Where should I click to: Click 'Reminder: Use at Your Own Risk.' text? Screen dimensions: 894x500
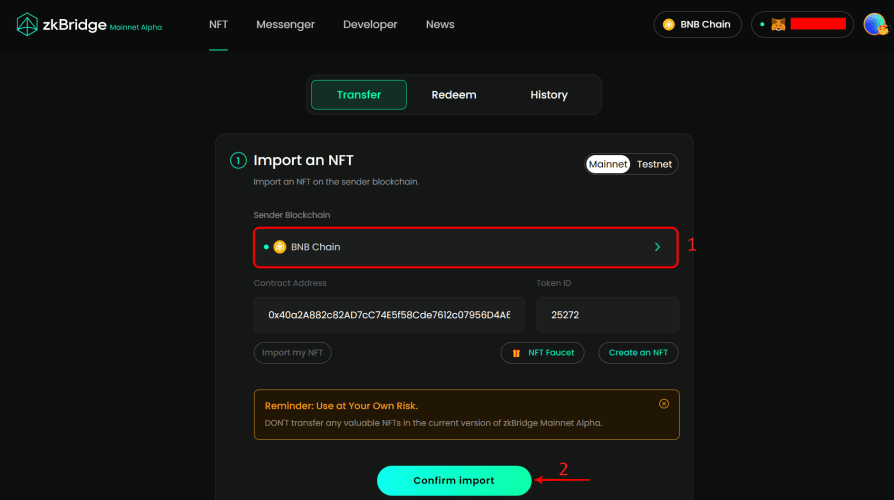coord(341,406)
